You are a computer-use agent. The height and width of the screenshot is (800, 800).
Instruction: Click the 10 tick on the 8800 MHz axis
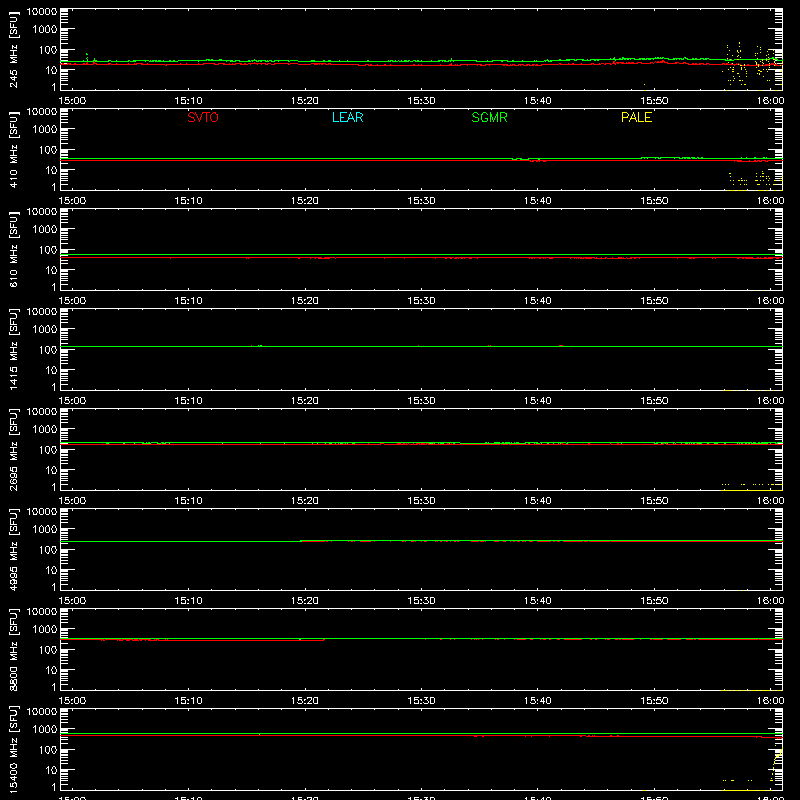pyautogui.click(x=51, y=670)
